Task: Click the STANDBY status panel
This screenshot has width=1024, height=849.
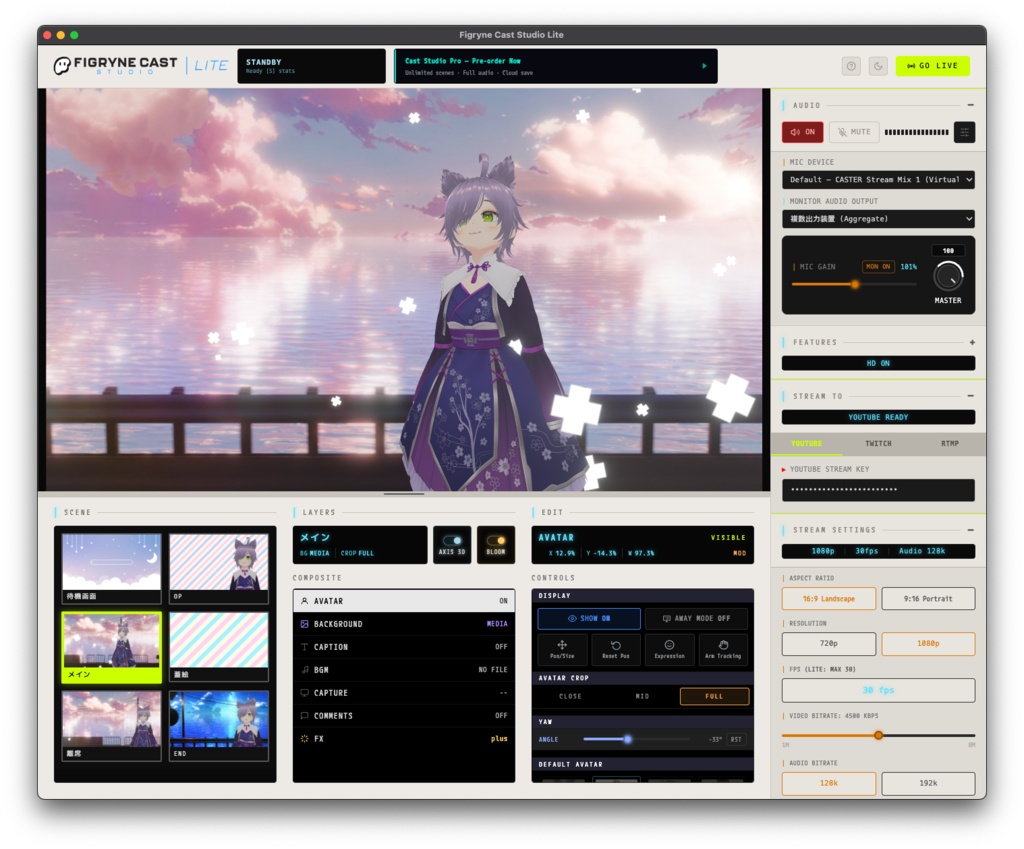Action: coord(312,66)
